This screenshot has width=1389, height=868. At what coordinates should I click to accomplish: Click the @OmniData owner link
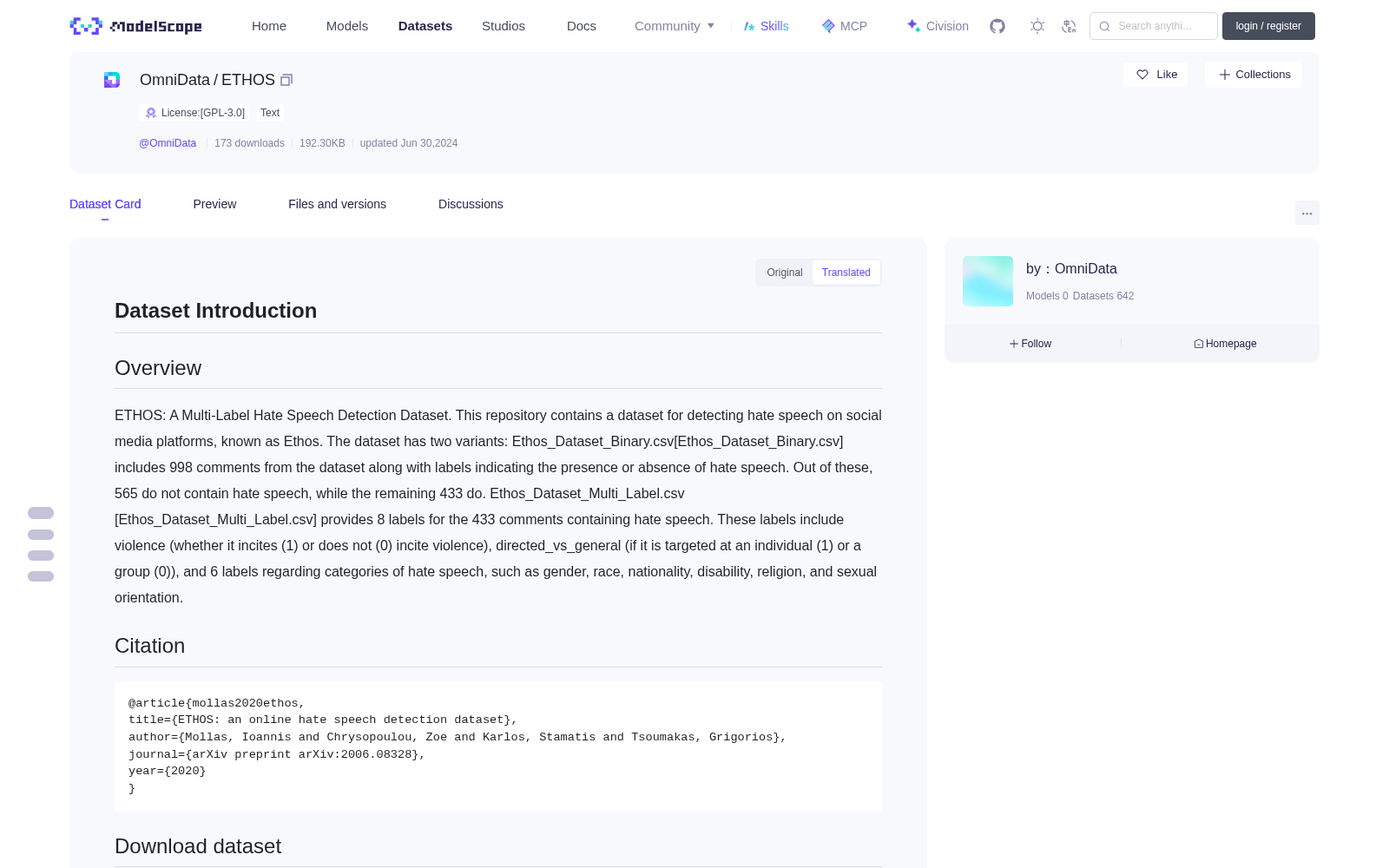pos(168,143)
